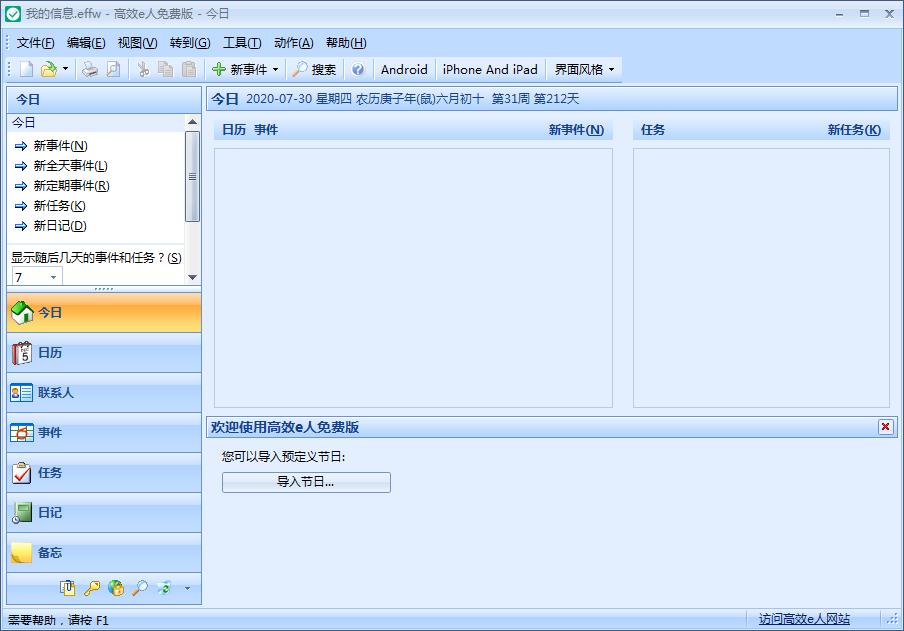Click the left panel scroll up arrow
The image size is (904, 631).
point(192,122)
